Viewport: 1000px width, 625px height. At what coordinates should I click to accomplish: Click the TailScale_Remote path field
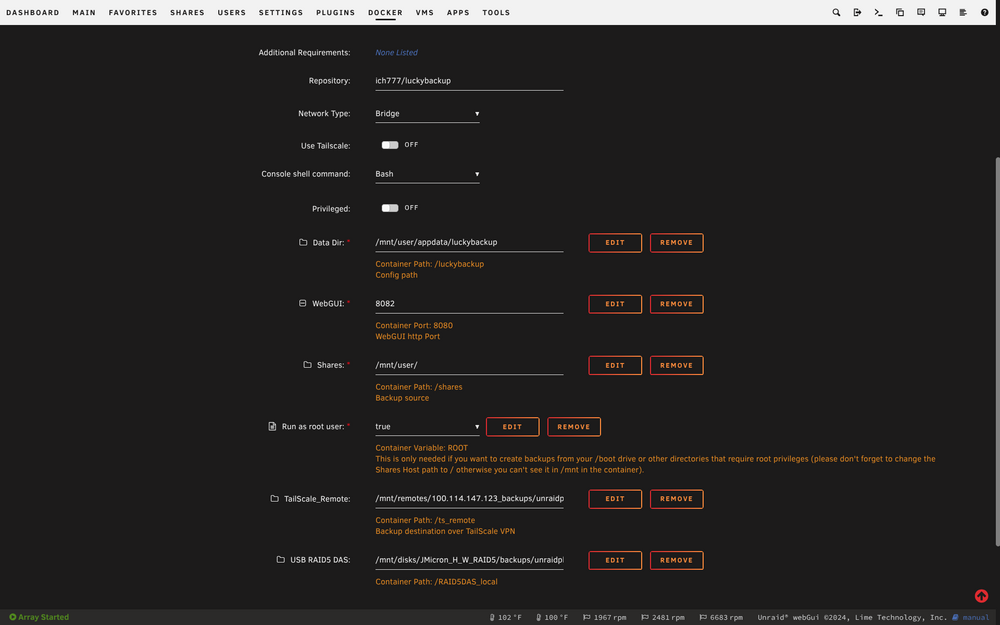coord(469,499)
